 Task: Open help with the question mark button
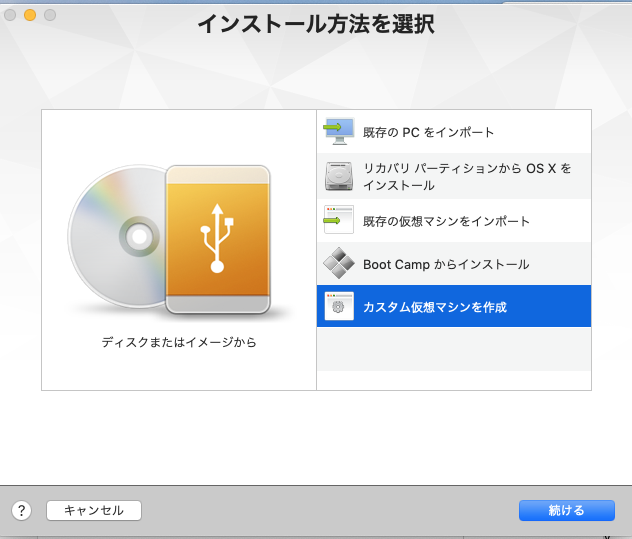(22, 510)
